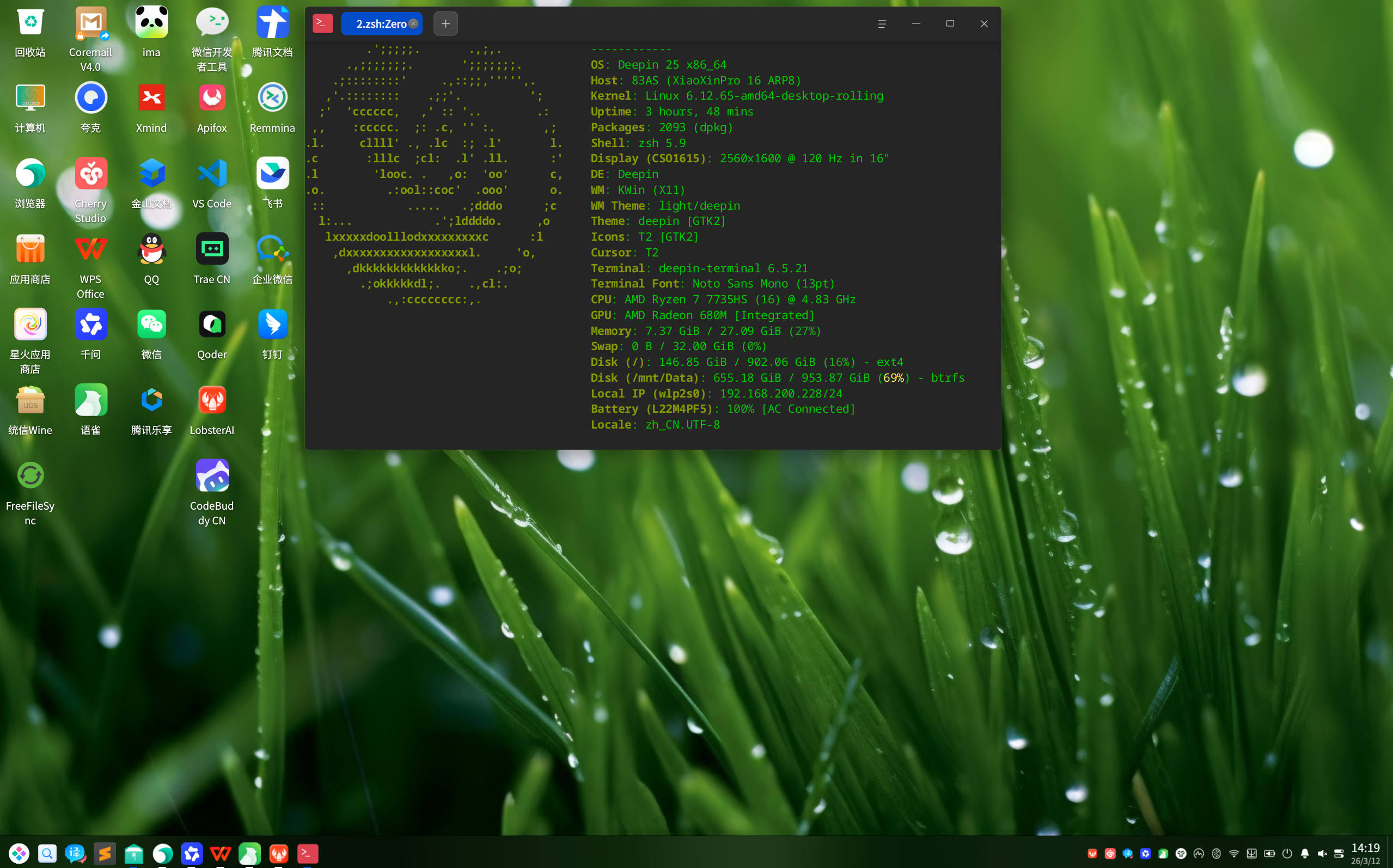Viewport: 1393px width, 868px height.
Task: Close the 2.zsh:Zero tab with its x
Action: tap(413, 23)
